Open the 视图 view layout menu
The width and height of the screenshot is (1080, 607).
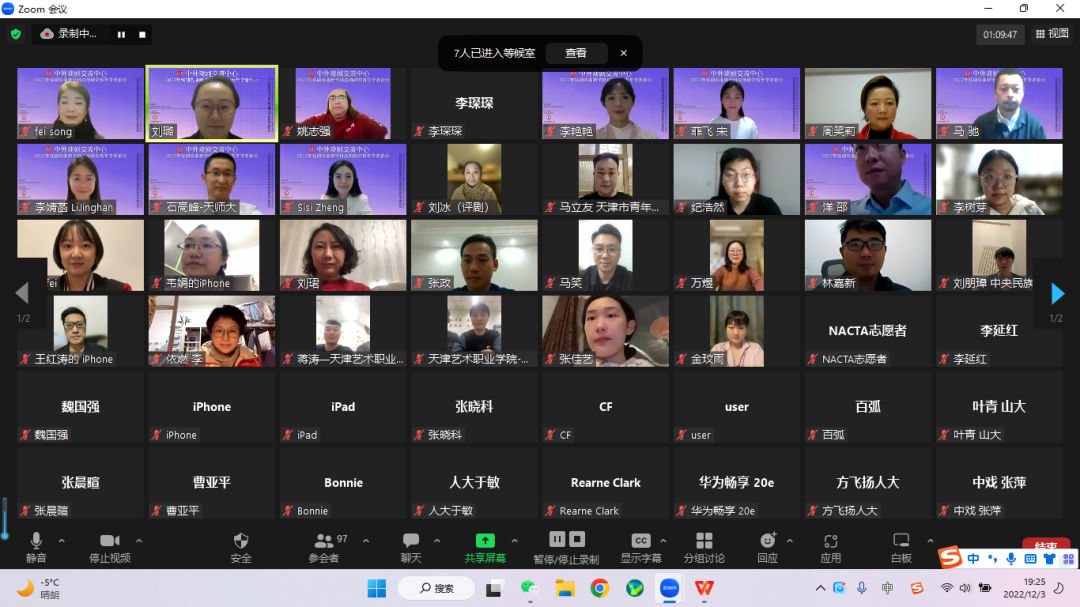click(x=1053, y=34)
